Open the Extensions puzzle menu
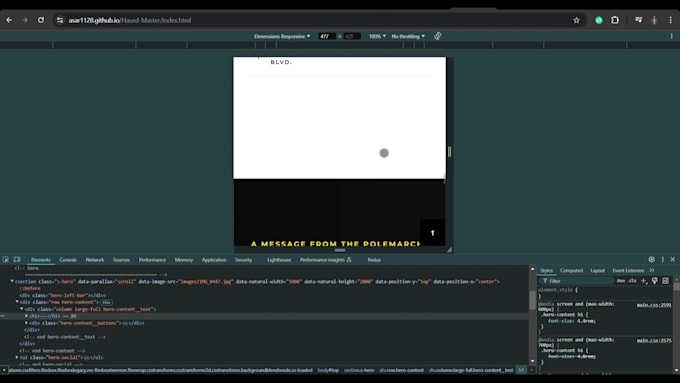The height and width of the screenshot is (383, 680). (615, 20)
